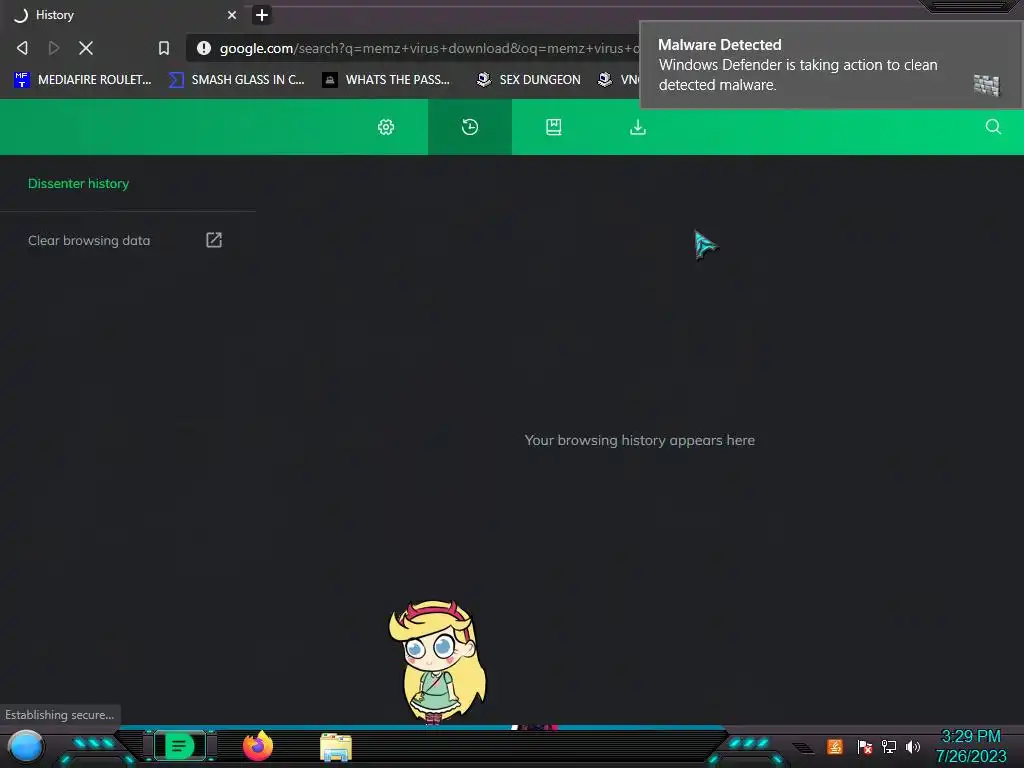The height and width of the screenshot is (768, 1024).
Task: Open the SEX DUNGEON bookmark
Action: click(528, 80)
